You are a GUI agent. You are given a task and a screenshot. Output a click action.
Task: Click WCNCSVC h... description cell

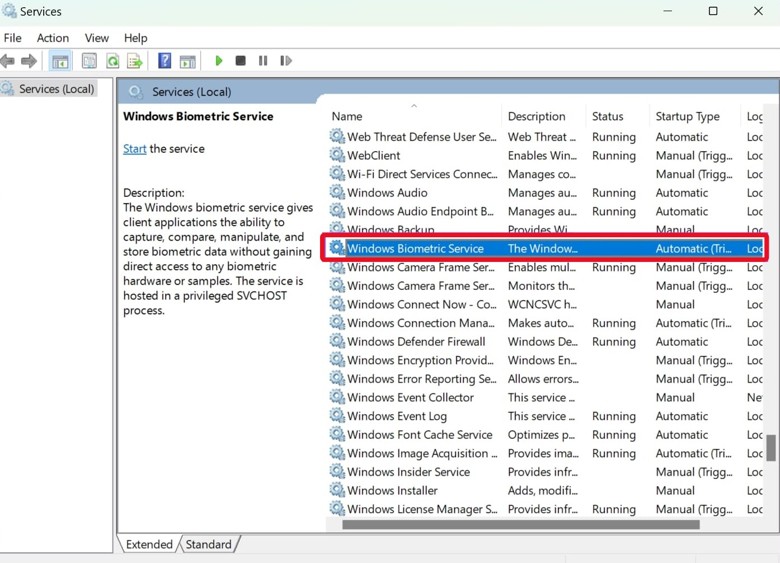[x=542, y=304]
